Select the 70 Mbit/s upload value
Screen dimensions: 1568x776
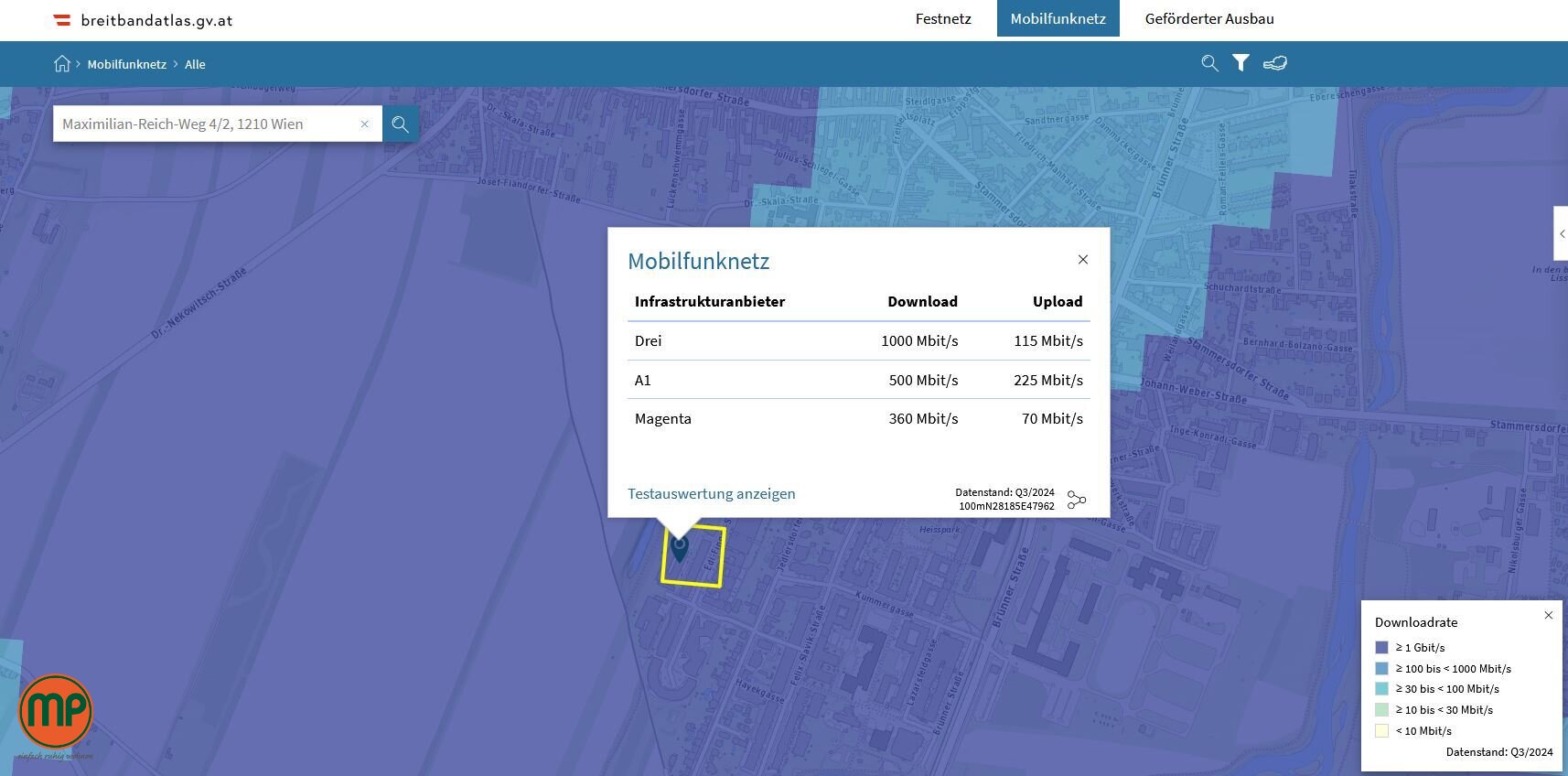pos(1052,418)
